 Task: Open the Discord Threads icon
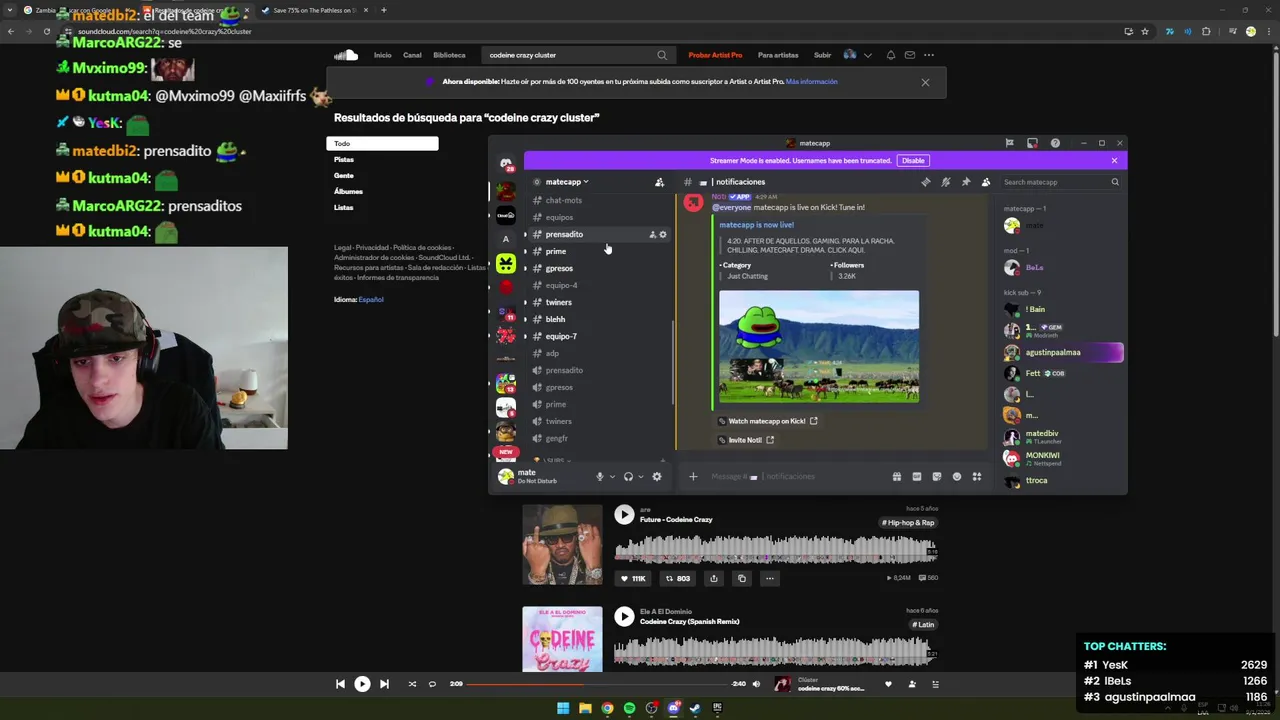point(925,182)
